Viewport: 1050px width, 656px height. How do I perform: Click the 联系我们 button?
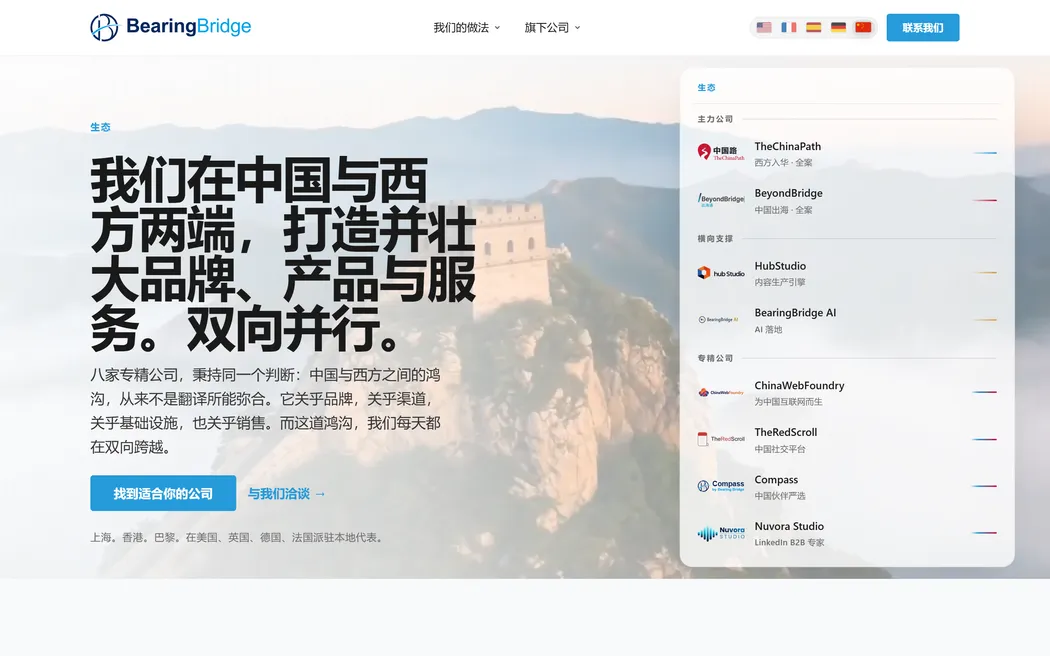[x=923, y=27]
